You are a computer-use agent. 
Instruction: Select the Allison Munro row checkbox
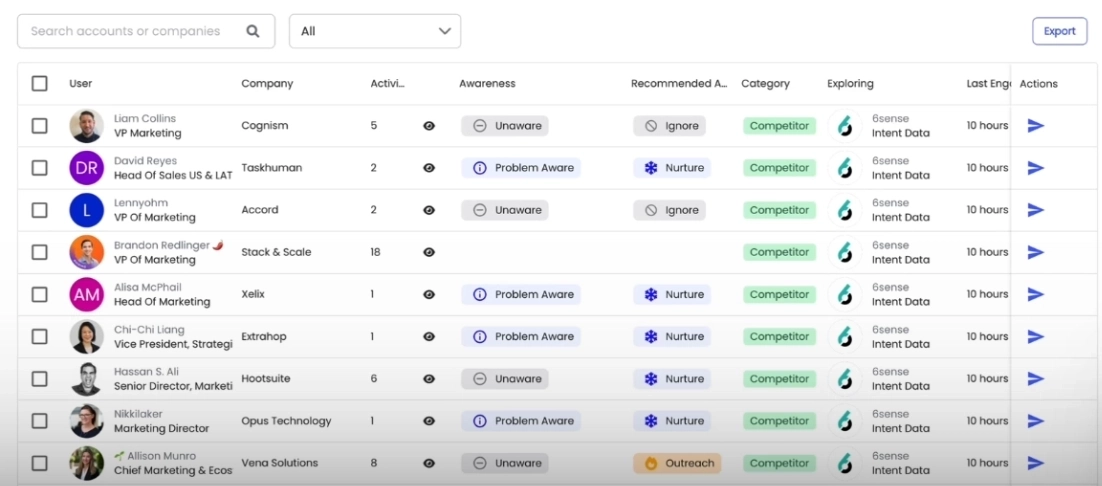[x=39, y=463]
